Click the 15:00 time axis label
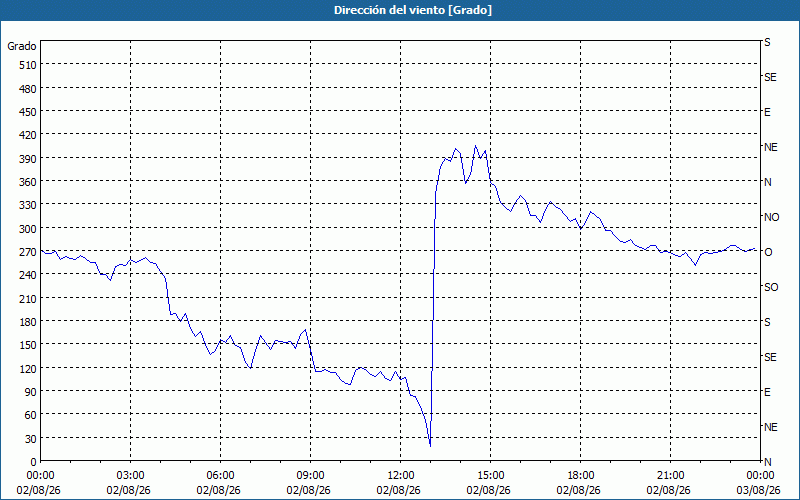 point(491,476)
